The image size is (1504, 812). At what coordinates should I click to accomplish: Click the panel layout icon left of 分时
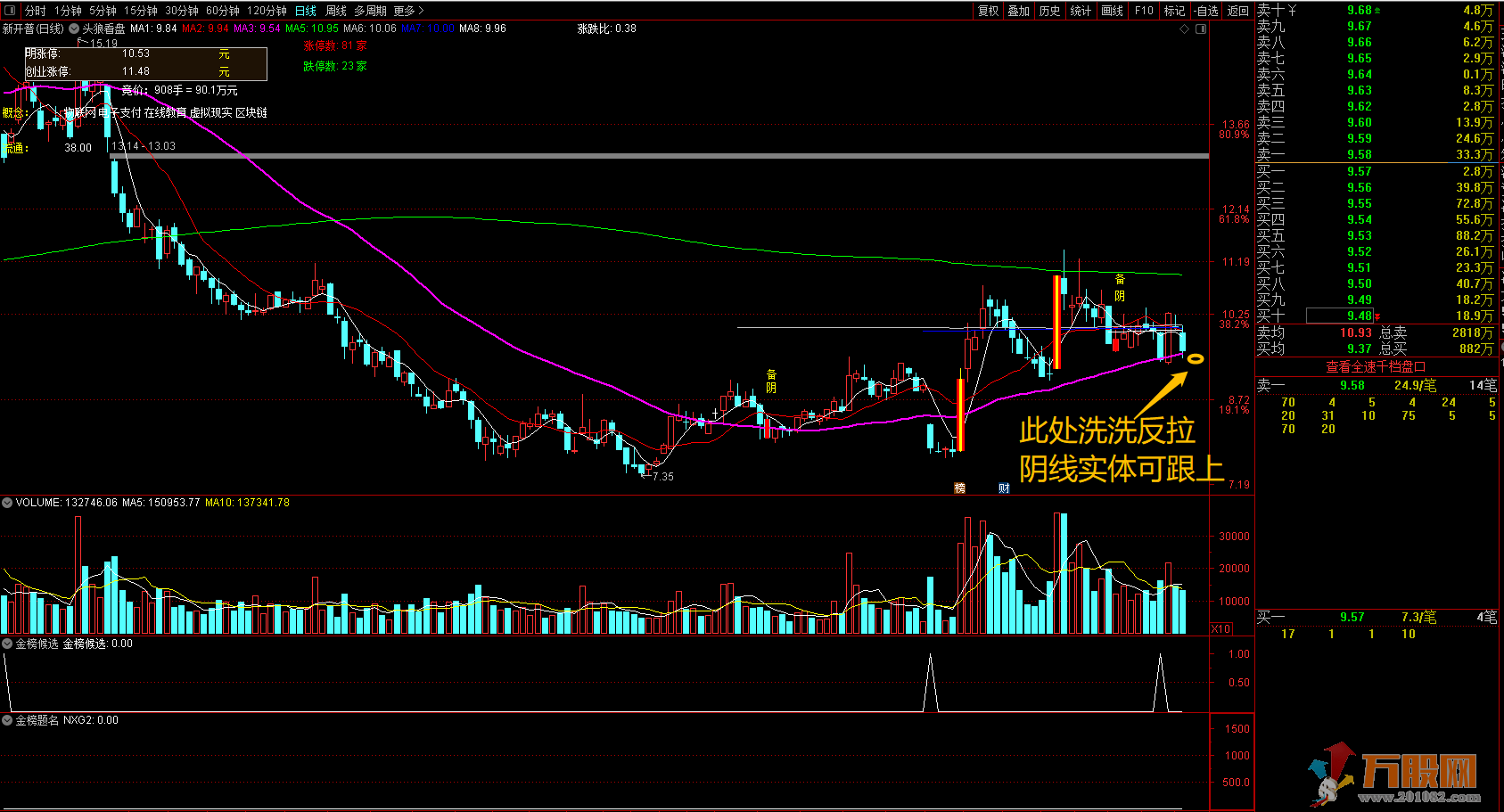click(x=11, y=11)
